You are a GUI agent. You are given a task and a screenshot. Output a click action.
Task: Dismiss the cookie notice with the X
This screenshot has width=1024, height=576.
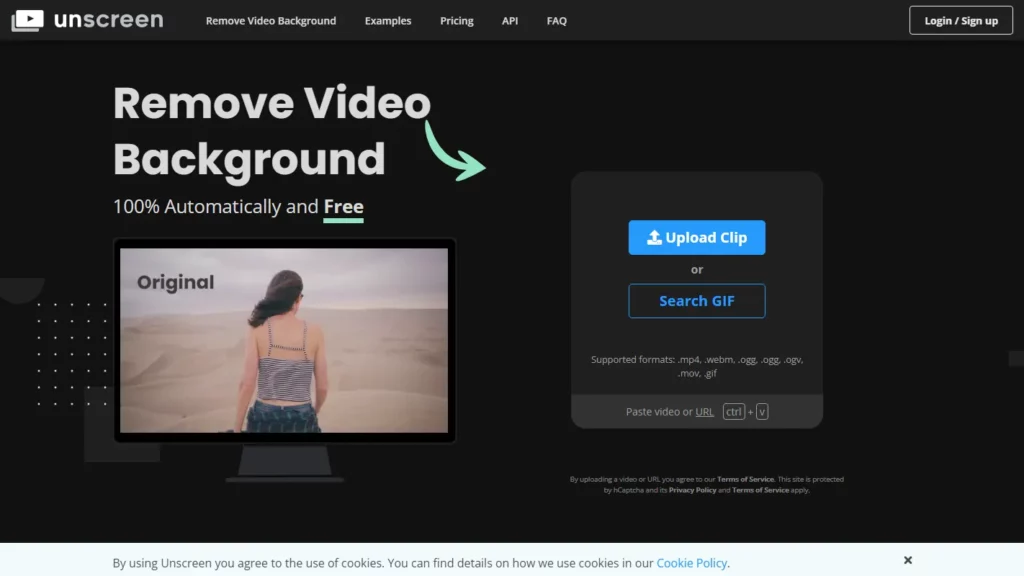click(x=907, y=560)
